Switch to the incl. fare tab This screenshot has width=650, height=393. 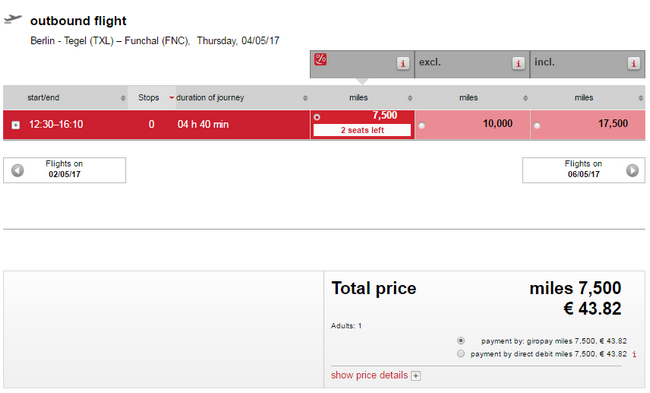coord(587,64)
